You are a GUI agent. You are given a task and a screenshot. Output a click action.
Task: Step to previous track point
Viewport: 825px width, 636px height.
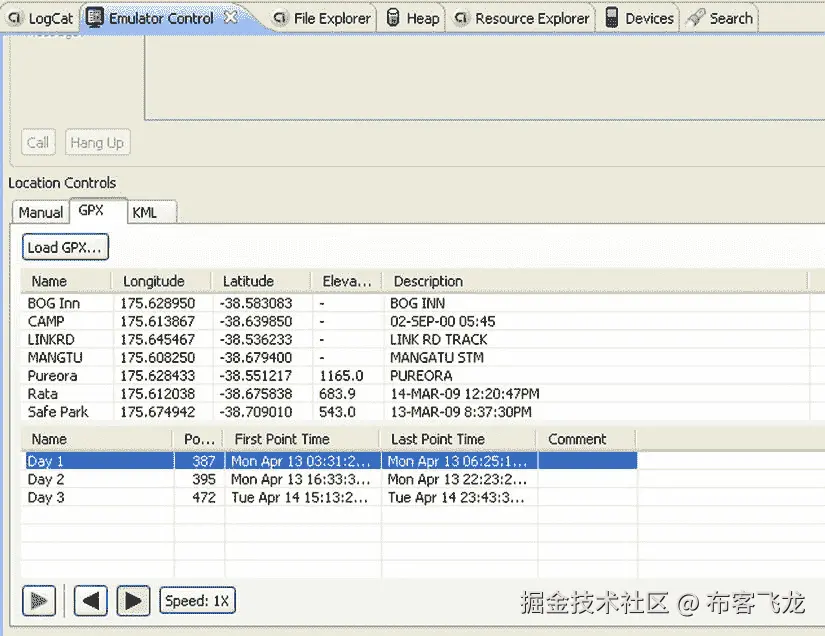point(90,600)
